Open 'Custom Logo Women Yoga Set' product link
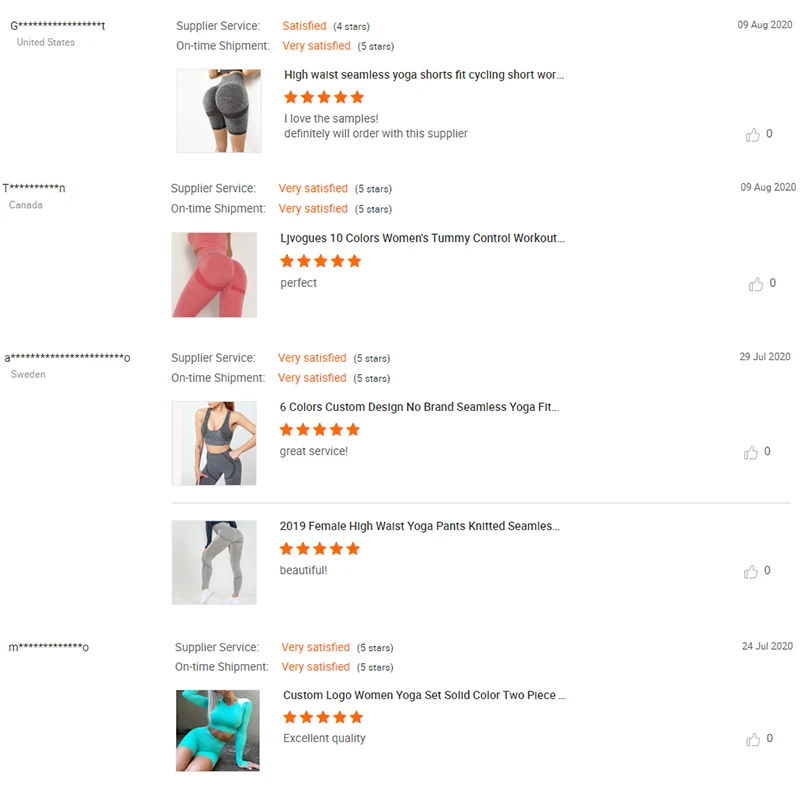Screen dimensions: 800x800 click(424, 695)
